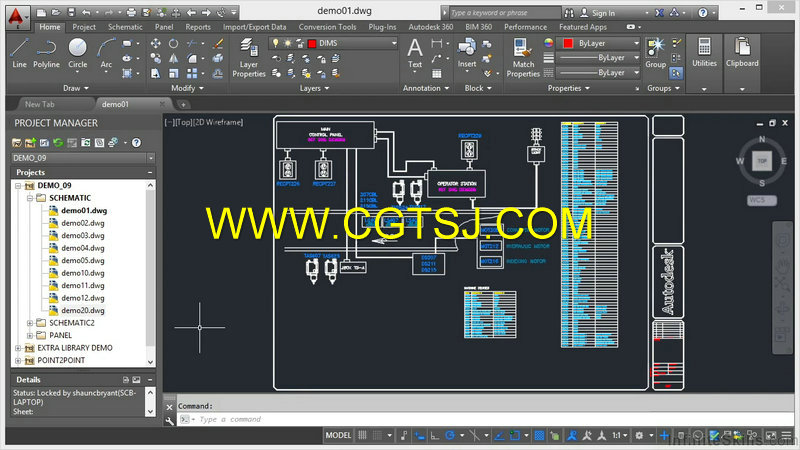
Task: Click the Save icon in quick access toolbar
Action: click(x=71, y=12)
